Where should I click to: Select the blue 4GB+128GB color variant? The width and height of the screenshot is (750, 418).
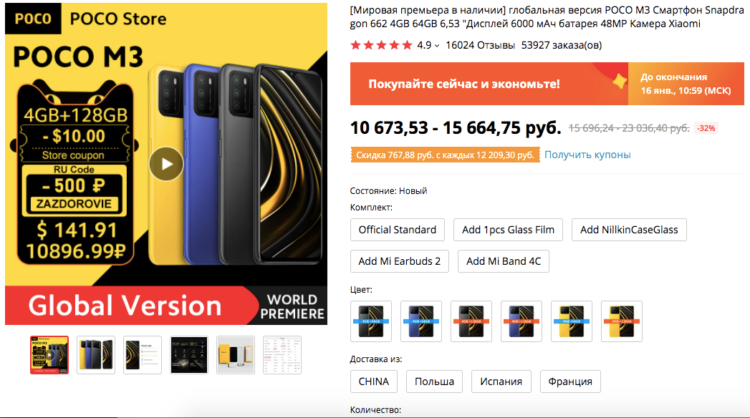pos(521,321)
